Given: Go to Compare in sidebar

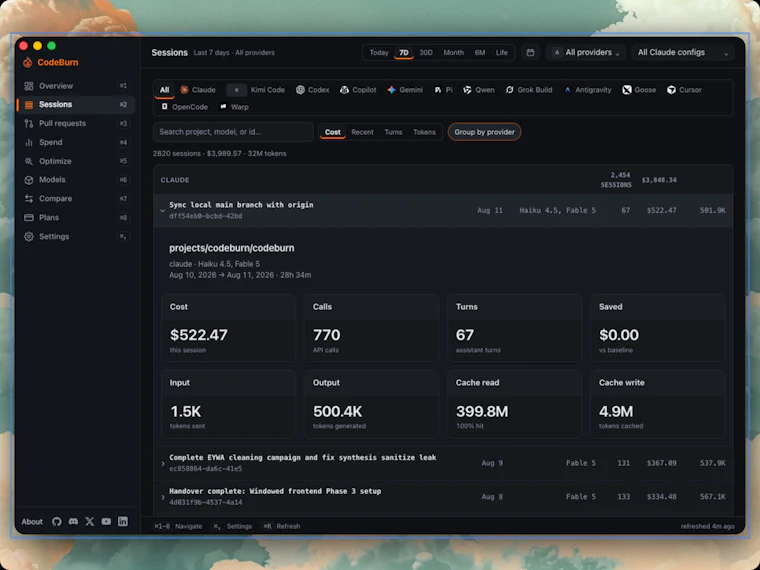Looking at the screenshot, I should point(76,199).
